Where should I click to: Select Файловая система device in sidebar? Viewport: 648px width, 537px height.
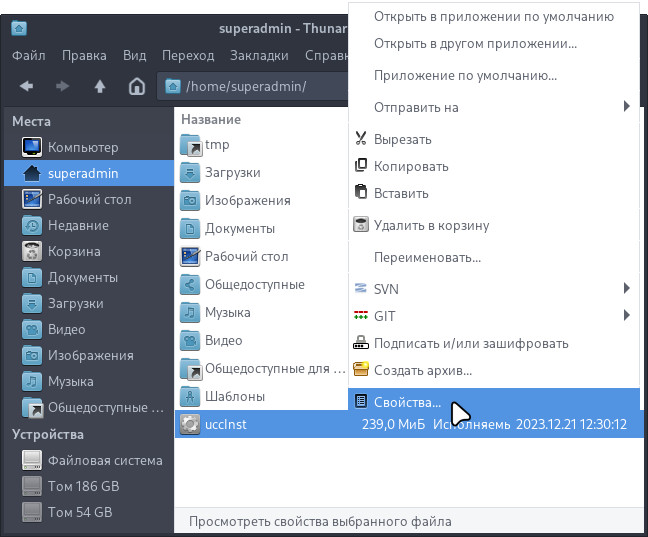[104, 460]
